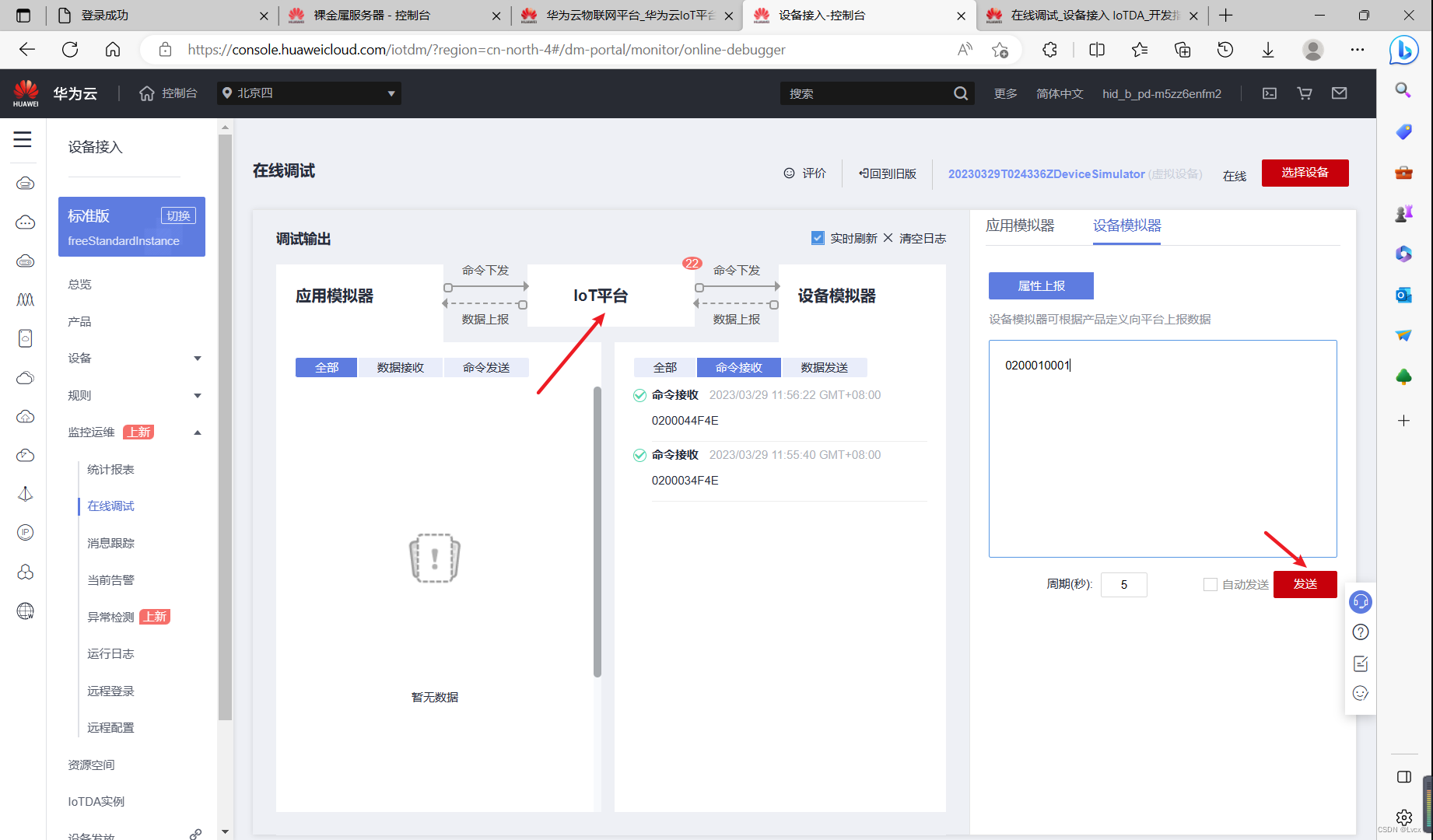1433x840 pixels.
Task: Open the Edge sidebar tools briefcase icon
Action: pyautogui.click(x=1403, y=173)
